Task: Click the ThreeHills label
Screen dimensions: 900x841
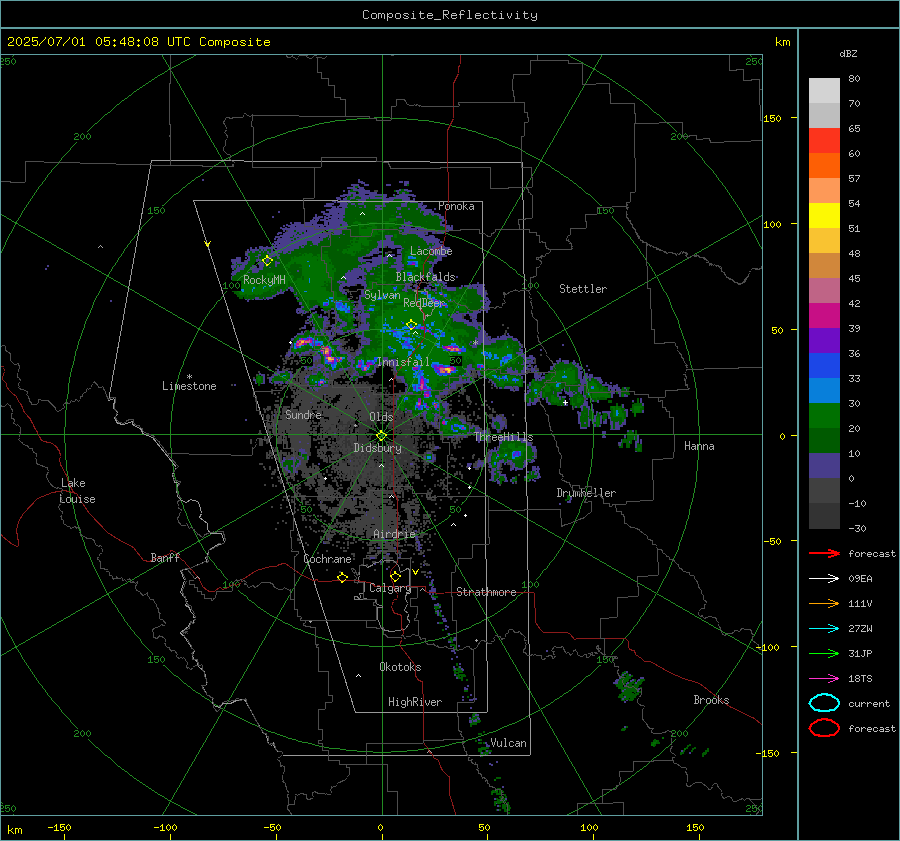Action: pyautogui.click(x=503, y=437)
